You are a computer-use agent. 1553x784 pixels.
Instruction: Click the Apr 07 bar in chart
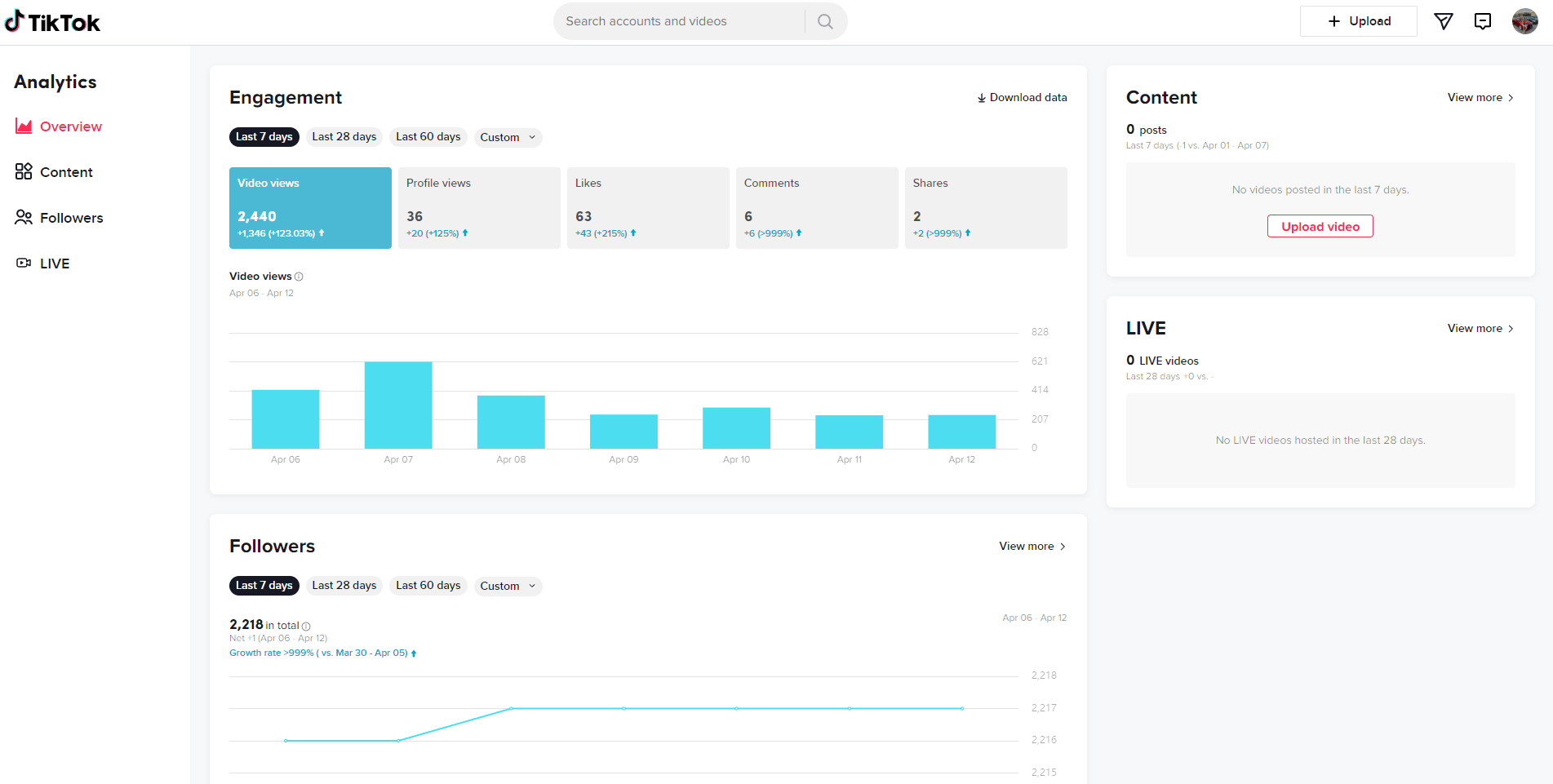point(398,405)
